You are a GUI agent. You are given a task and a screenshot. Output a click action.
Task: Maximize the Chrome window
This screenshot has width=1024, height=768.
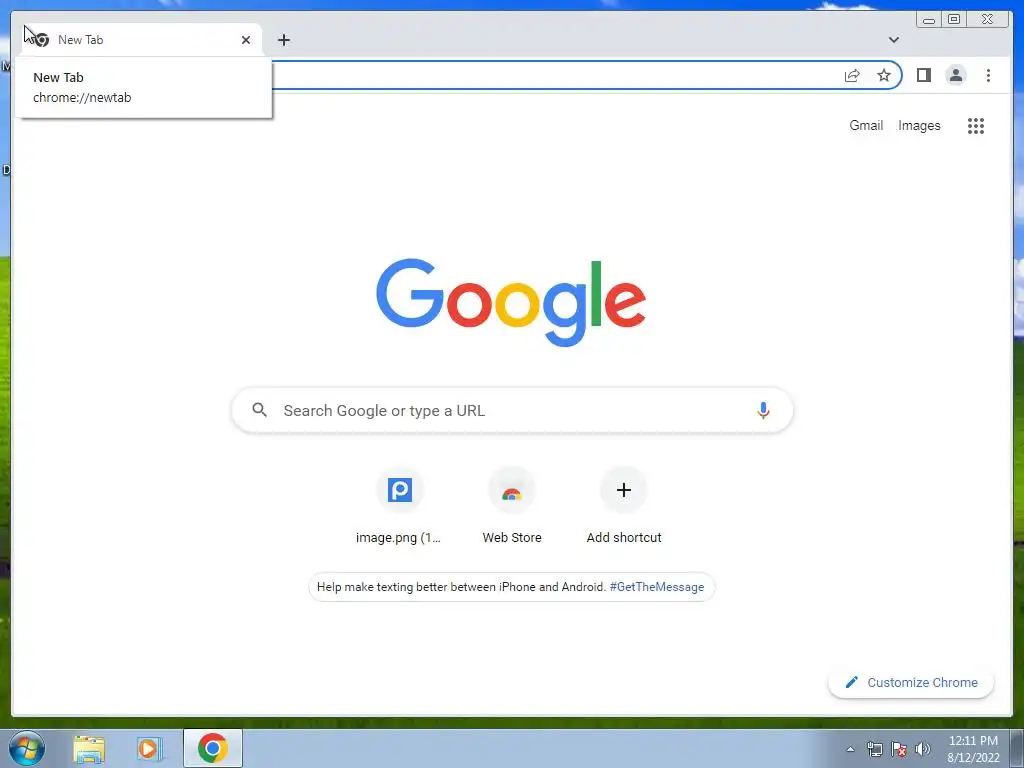(x=954, y=20)
